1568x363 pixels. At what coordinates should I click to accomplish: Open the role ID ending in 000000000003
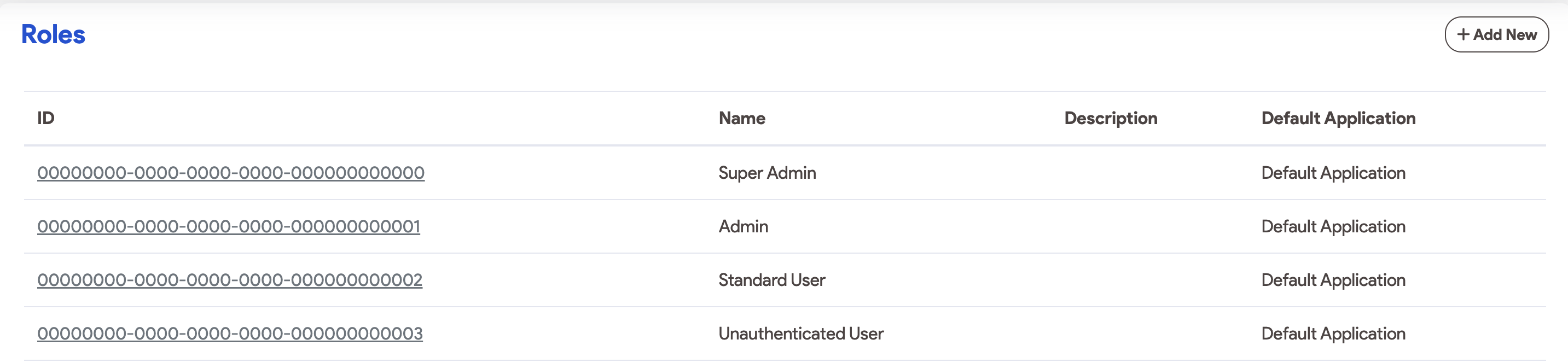[x=229, y=333]
